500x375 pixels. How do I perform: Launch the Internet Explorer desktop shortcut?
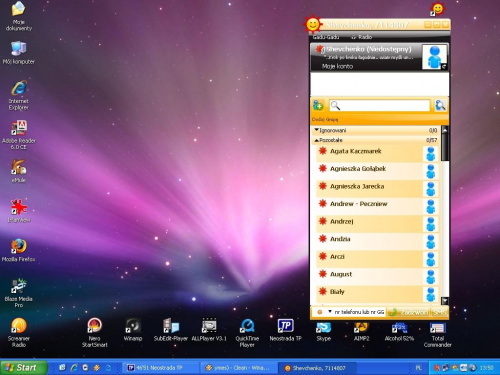pyautogui.click(x=19, y=95)
